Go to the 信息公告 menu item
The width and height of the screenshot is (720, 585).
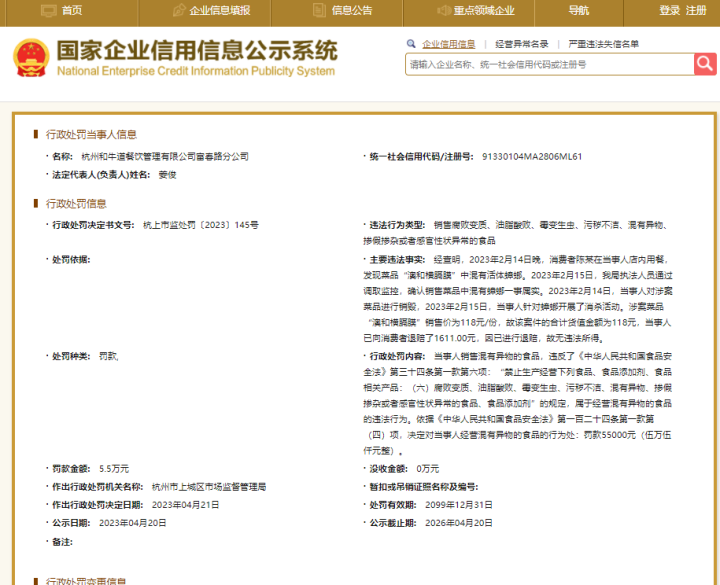click(x=352, y=10)
